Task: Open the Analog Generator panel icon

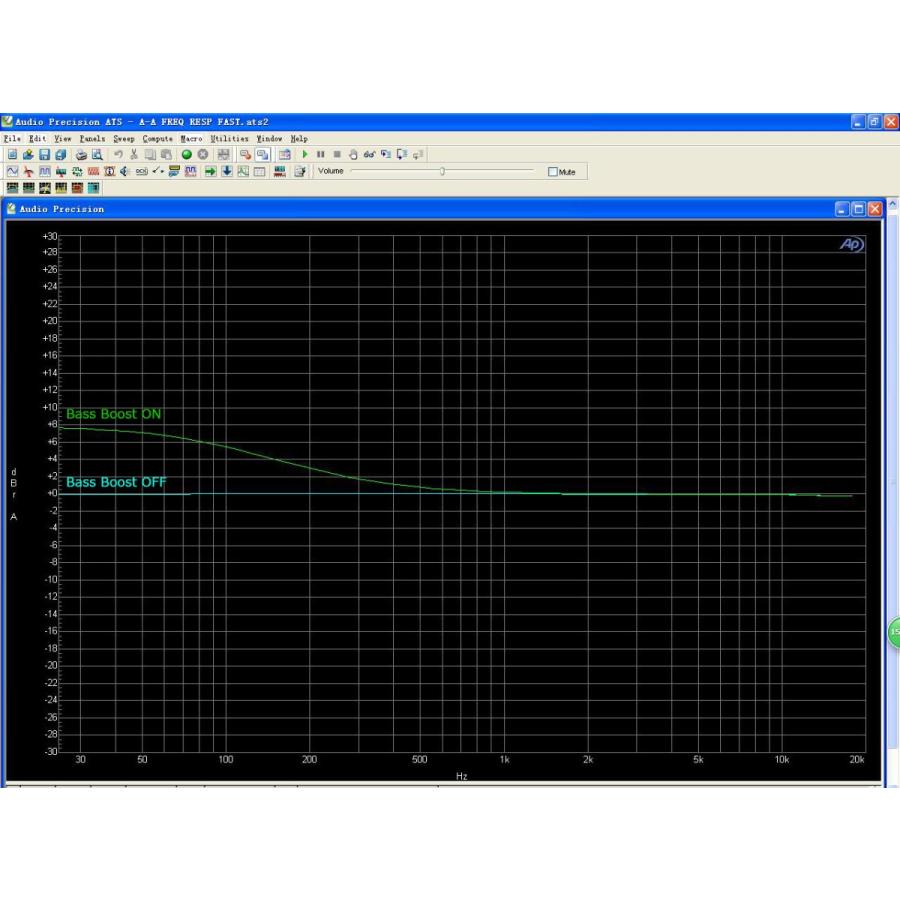Action: [x=12, y=171]
